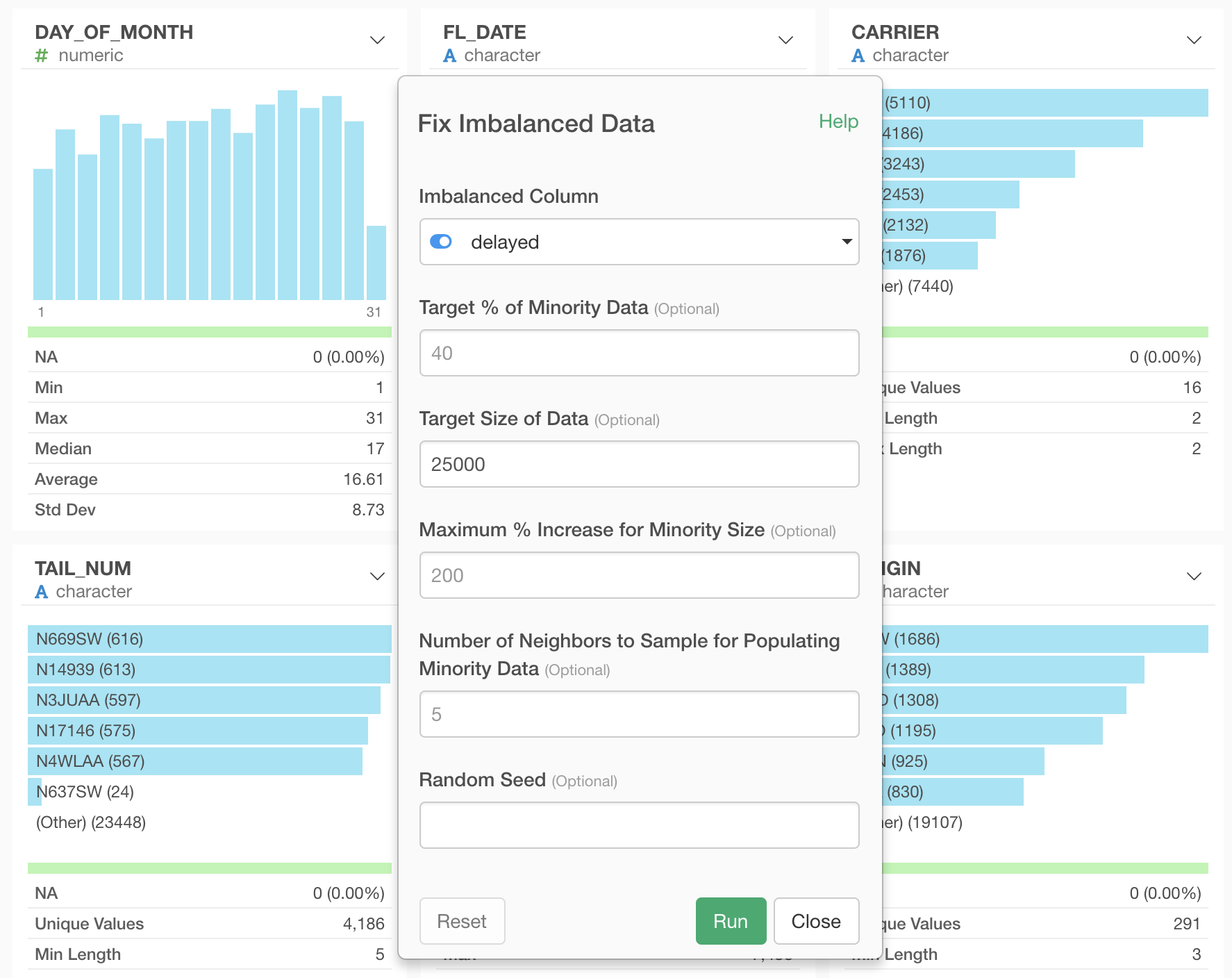Click the character type icon under FL_DATE
This screenshot has width=1232, height=978.
450,56
